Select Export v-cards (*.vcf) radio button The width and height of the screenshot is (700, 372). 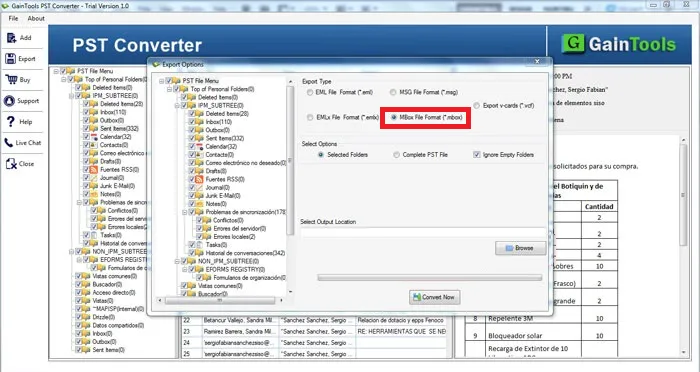point(476,106)
